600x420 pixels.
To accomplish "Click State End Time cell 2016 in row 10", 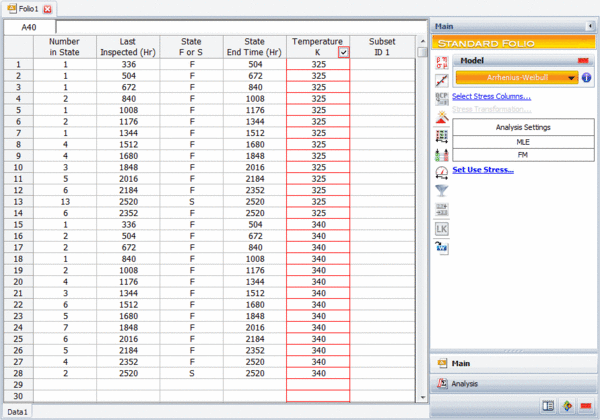I will pyautogui.click(x=254, y=167).
